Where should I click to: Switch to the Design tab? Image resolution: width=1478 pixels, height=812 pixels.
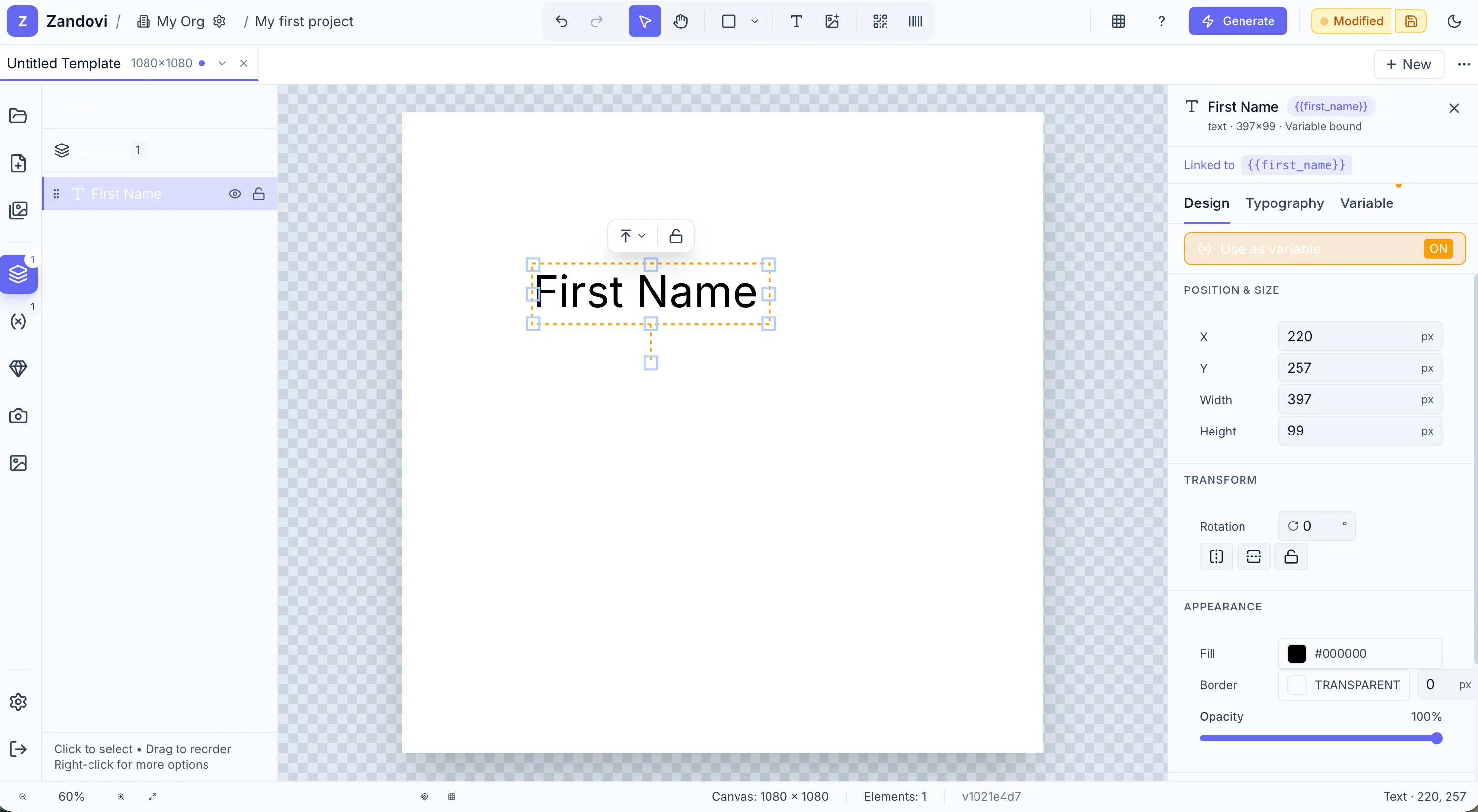(x=1207, y=203)
